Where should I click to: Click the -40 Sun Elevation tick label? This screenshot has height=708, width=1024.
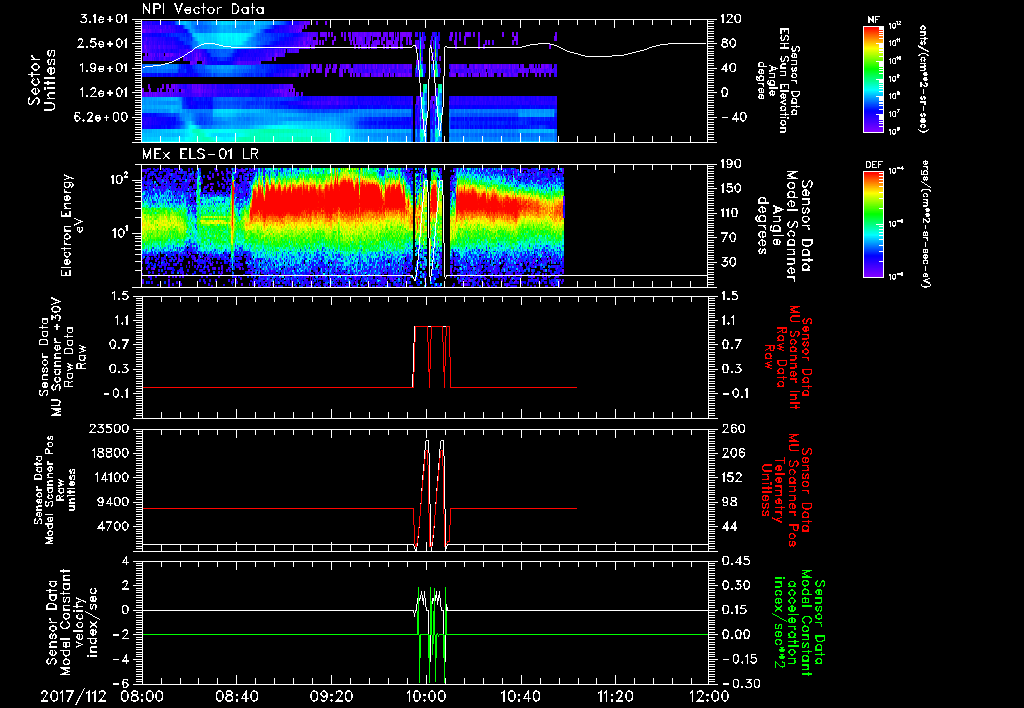point(732,118)
